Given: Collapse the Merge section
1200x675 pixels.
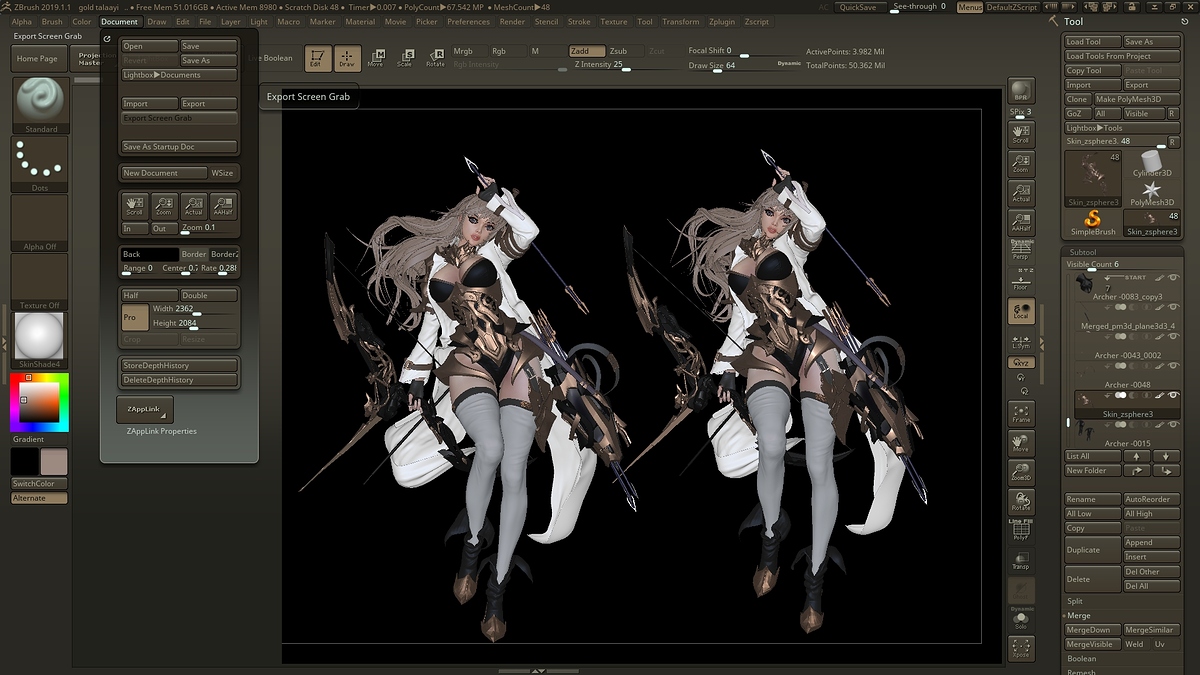Looking at the screenshot, I should [x=1079, y=615].
